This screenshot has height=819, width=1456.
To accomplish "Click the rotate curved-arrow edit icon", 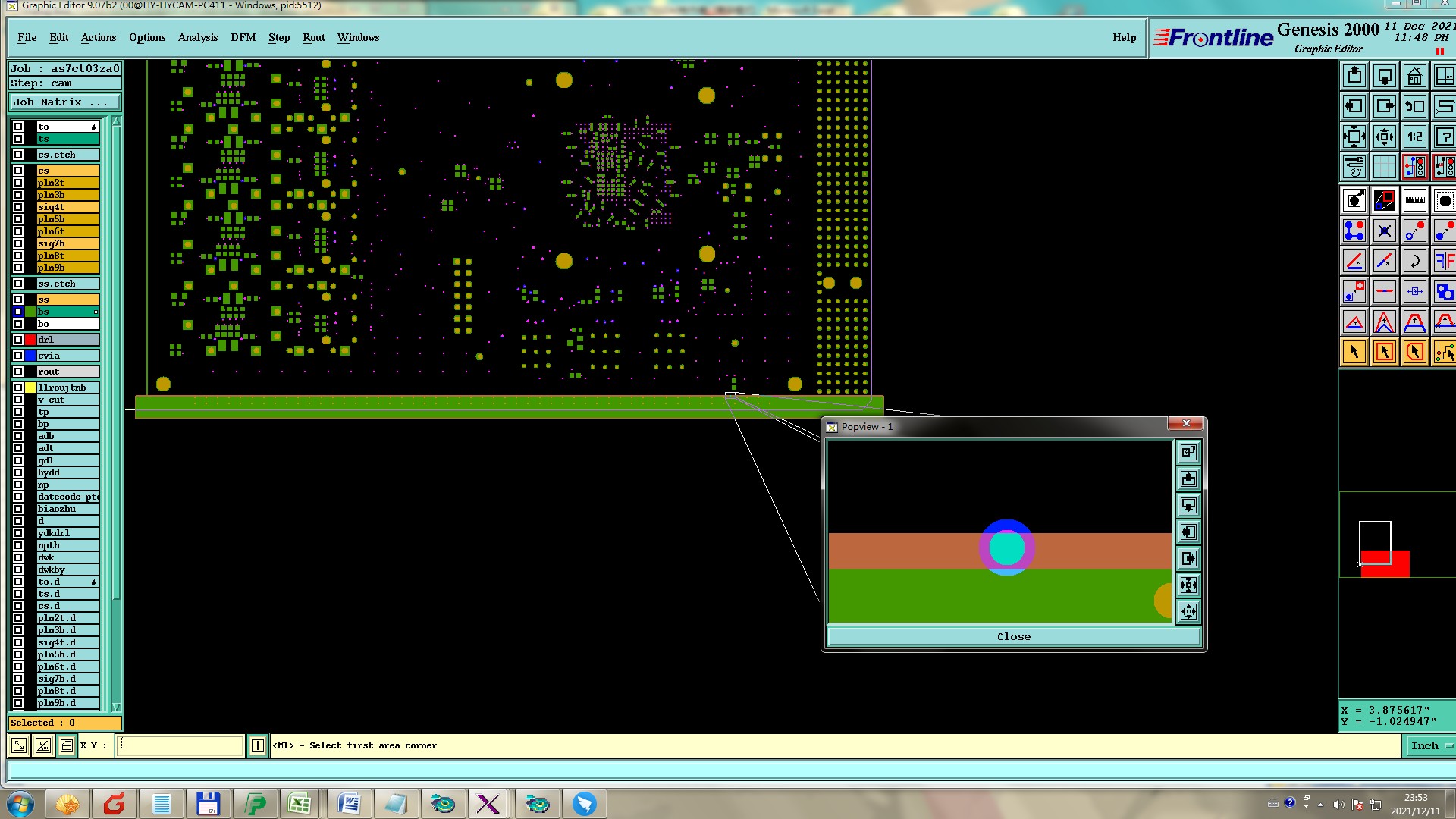I will [1415, 262].
